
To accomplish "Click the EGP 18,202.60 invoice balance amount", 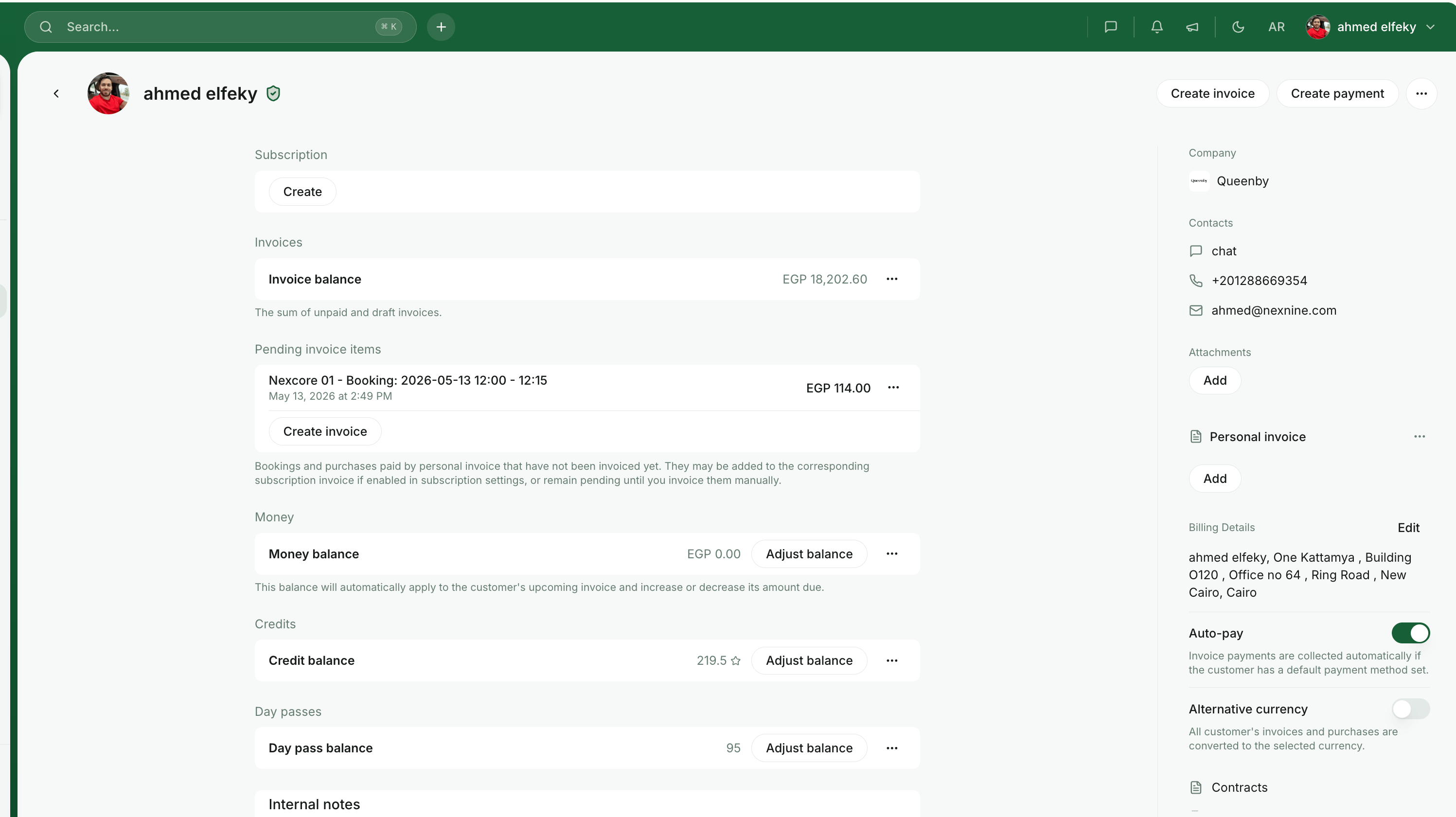I will point(824,279).
